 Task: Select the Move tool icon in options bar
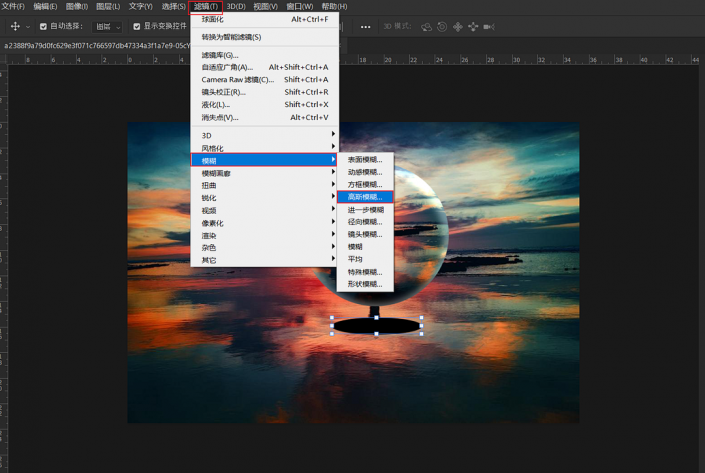click(x=15, y=26)
